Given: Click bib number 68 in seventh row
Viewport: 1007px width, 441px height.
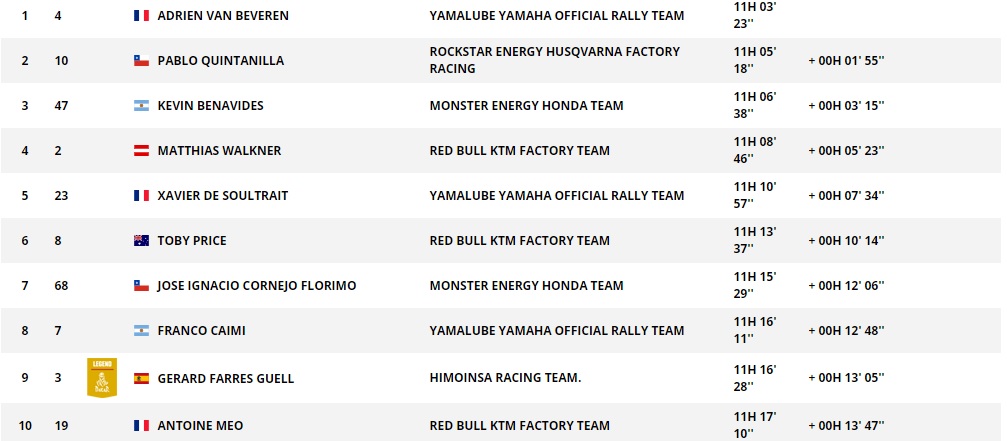Looking at the screenshot, I should tap(62, 286).
